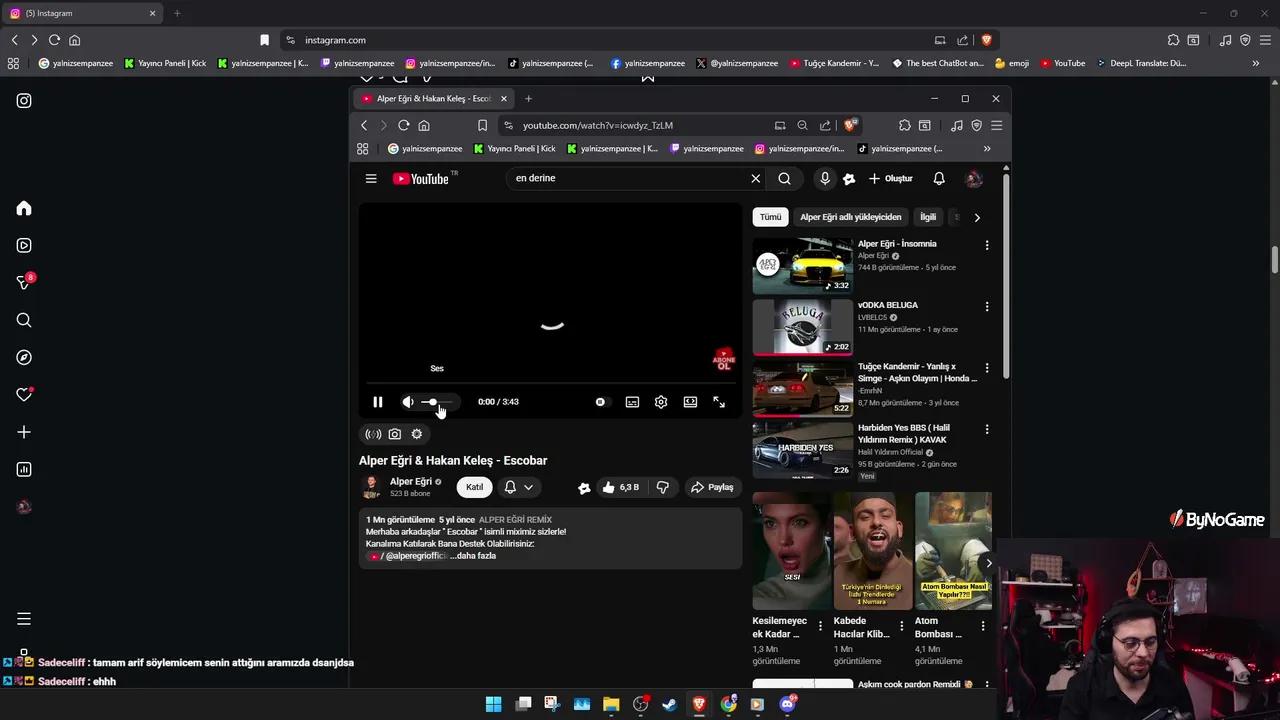The width and height of the screenshot is (1280, 720).
Task: Open a new tab in YouTube window
Action: pos(528,99)
